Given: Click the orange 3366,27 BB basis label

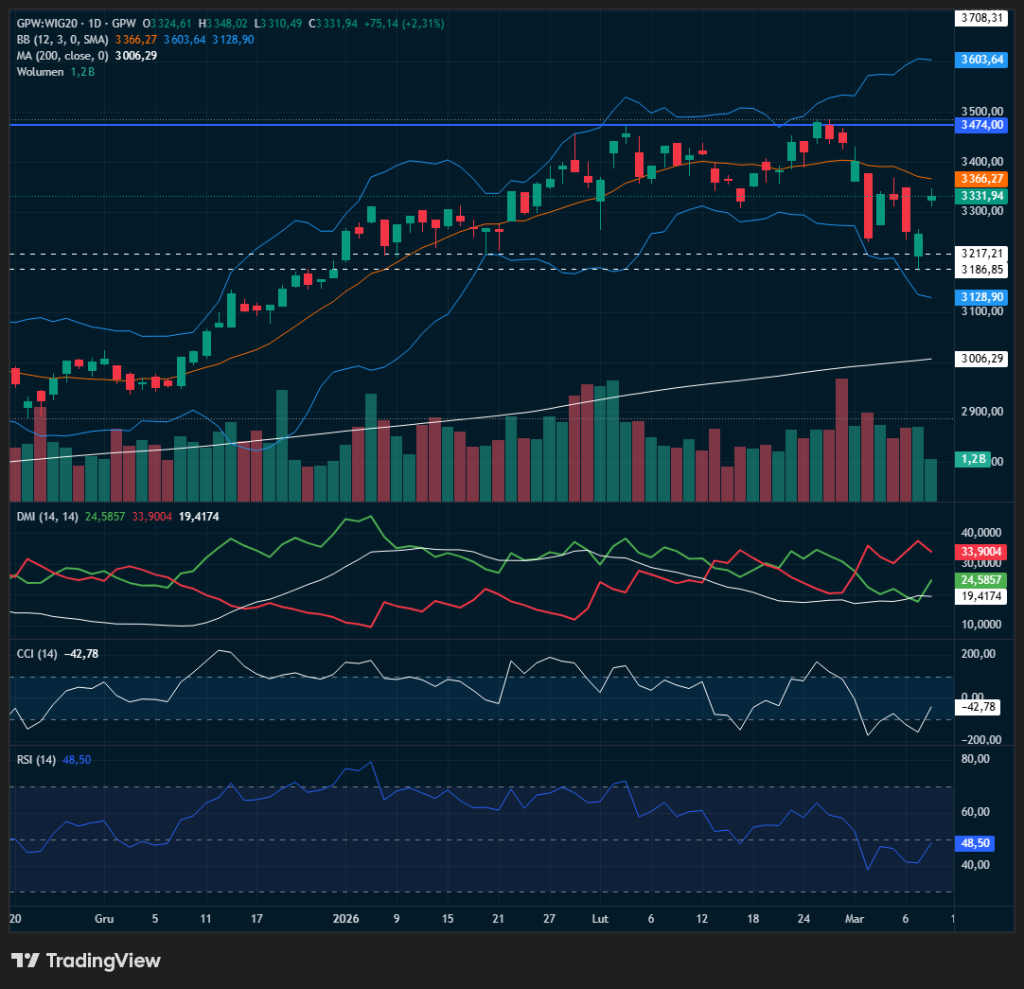Looking at the screenshot, I should [x=980, y=178].
